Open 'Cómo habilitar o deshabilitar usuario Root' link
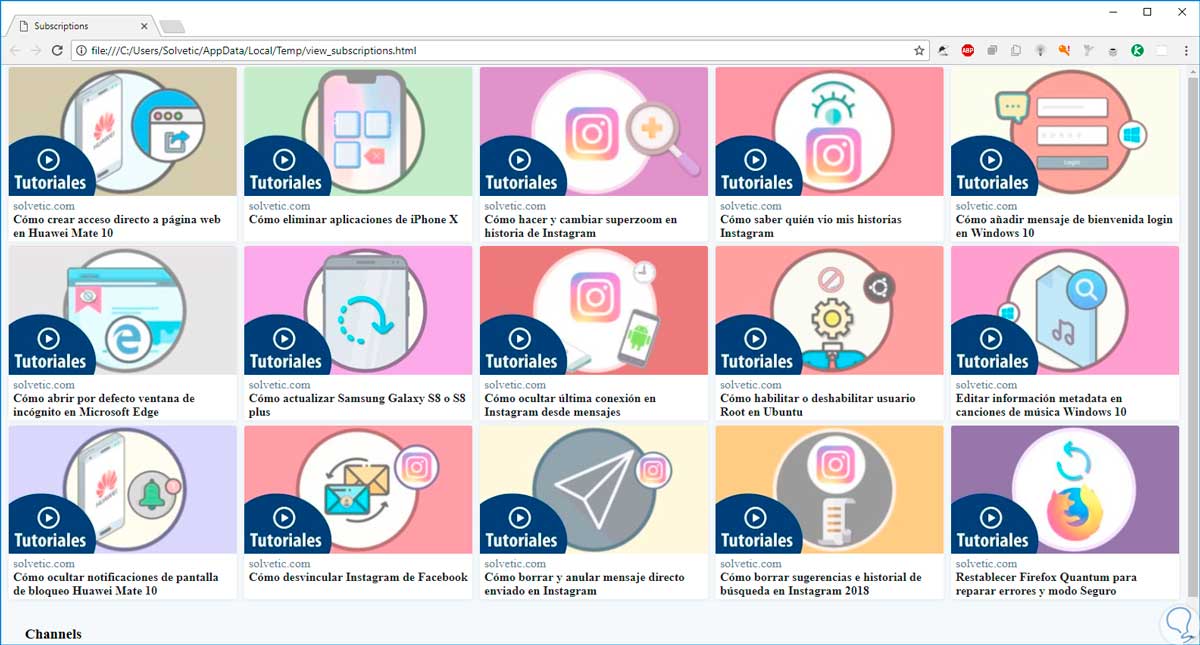Screen dimensions: 1200x645 click(x=818, y=405)
